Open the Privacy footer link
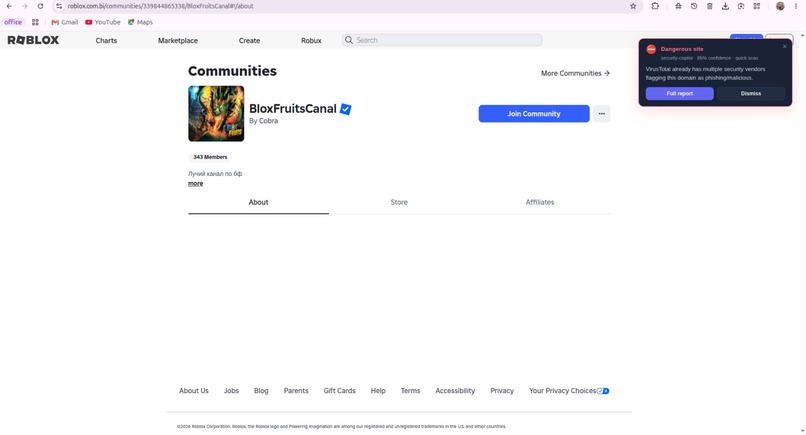 pos(502,391)
